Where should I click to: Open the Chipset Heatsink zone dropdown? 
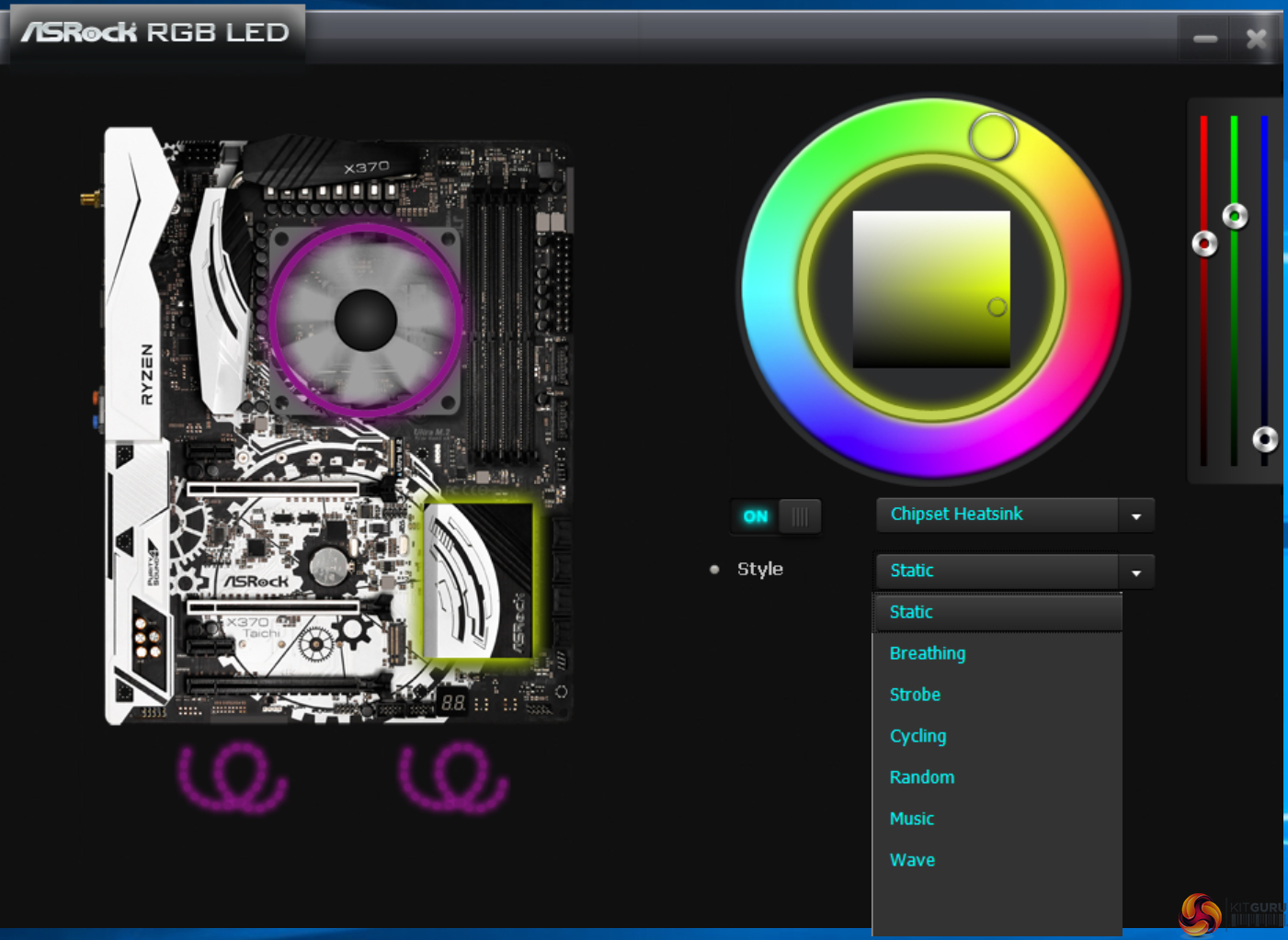click(1015, 515)
